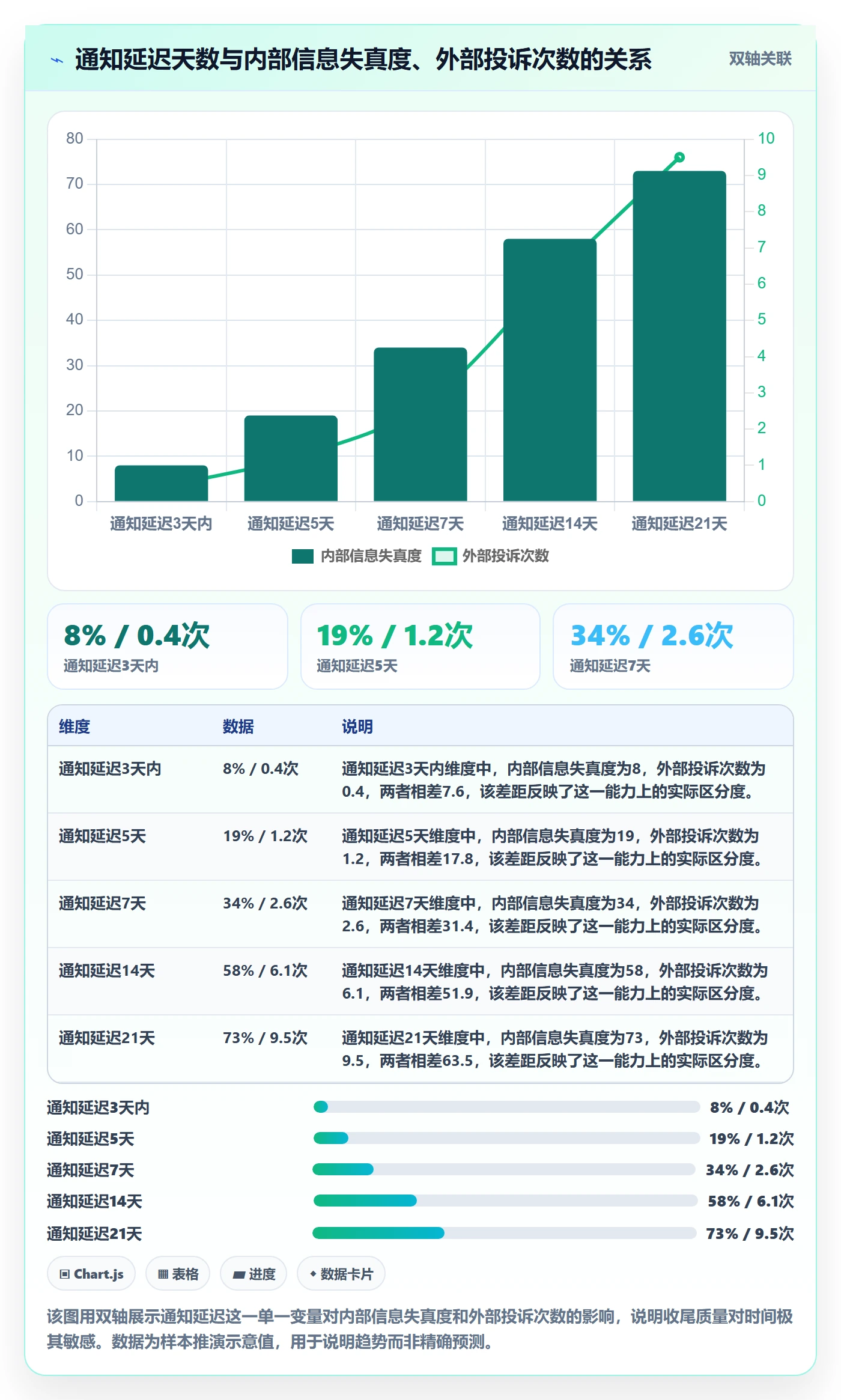This screenshot has height=1400, width=841.
Task: Click the 表格 tag chip
Action: pyautogui.click(x=178, y=1274)
